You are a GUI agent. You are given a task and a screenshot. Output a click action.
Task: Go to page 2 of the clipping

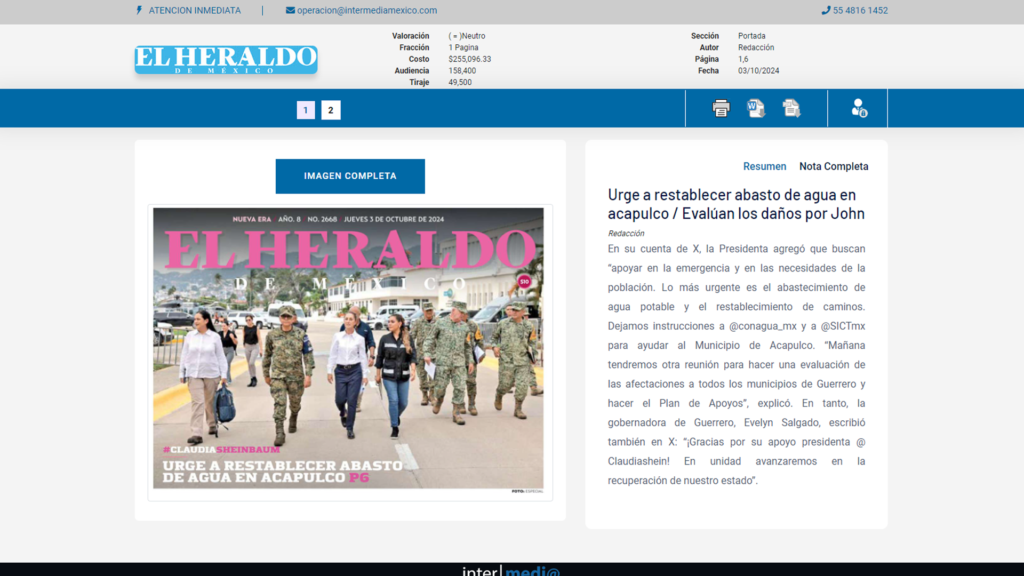[x=330, y=110]
